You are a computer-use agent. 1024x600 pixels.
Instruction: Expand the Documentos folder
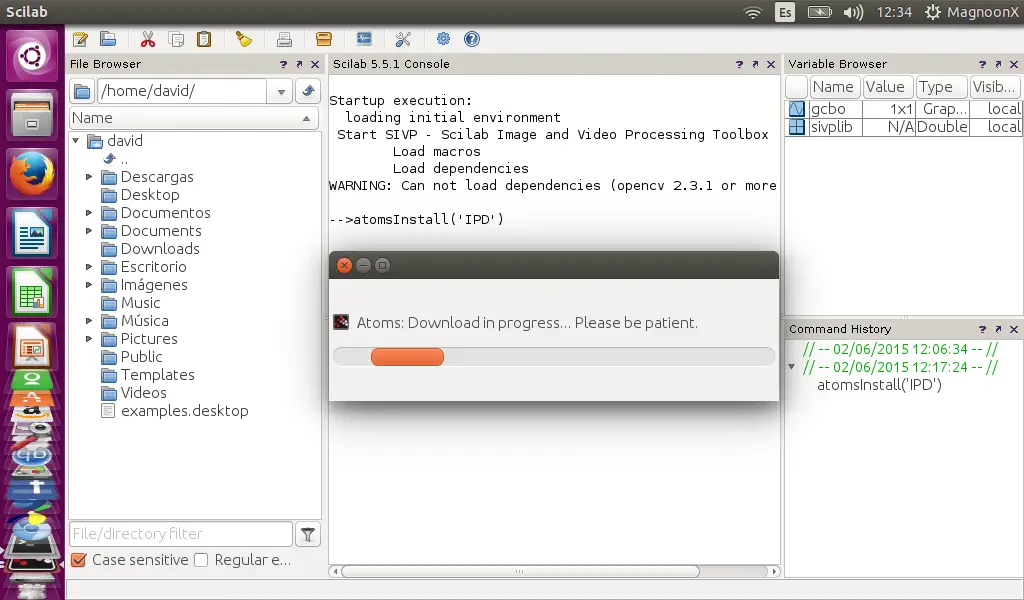(x=89, y=213)
